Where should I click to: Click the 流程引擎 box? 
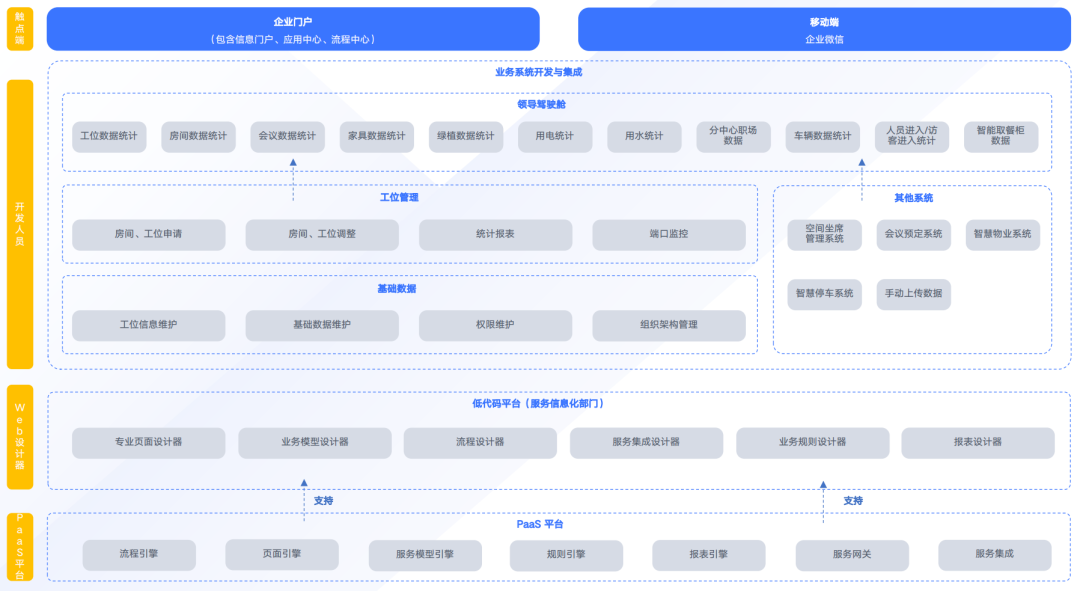point(139,554)
